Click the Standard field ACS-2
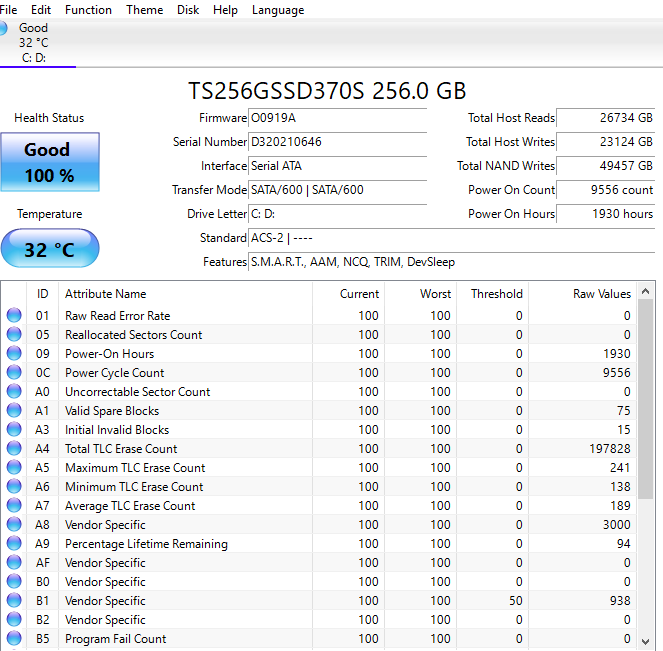 (452, 238)
